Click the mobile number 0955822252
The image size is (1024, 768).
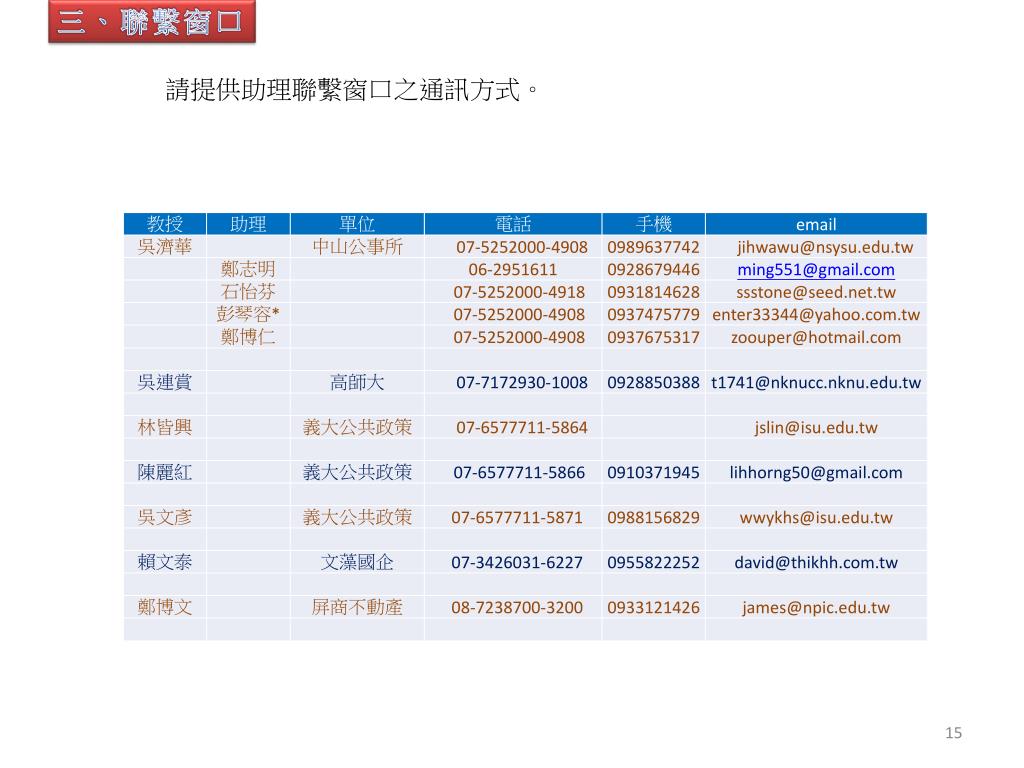pos(653,563)
